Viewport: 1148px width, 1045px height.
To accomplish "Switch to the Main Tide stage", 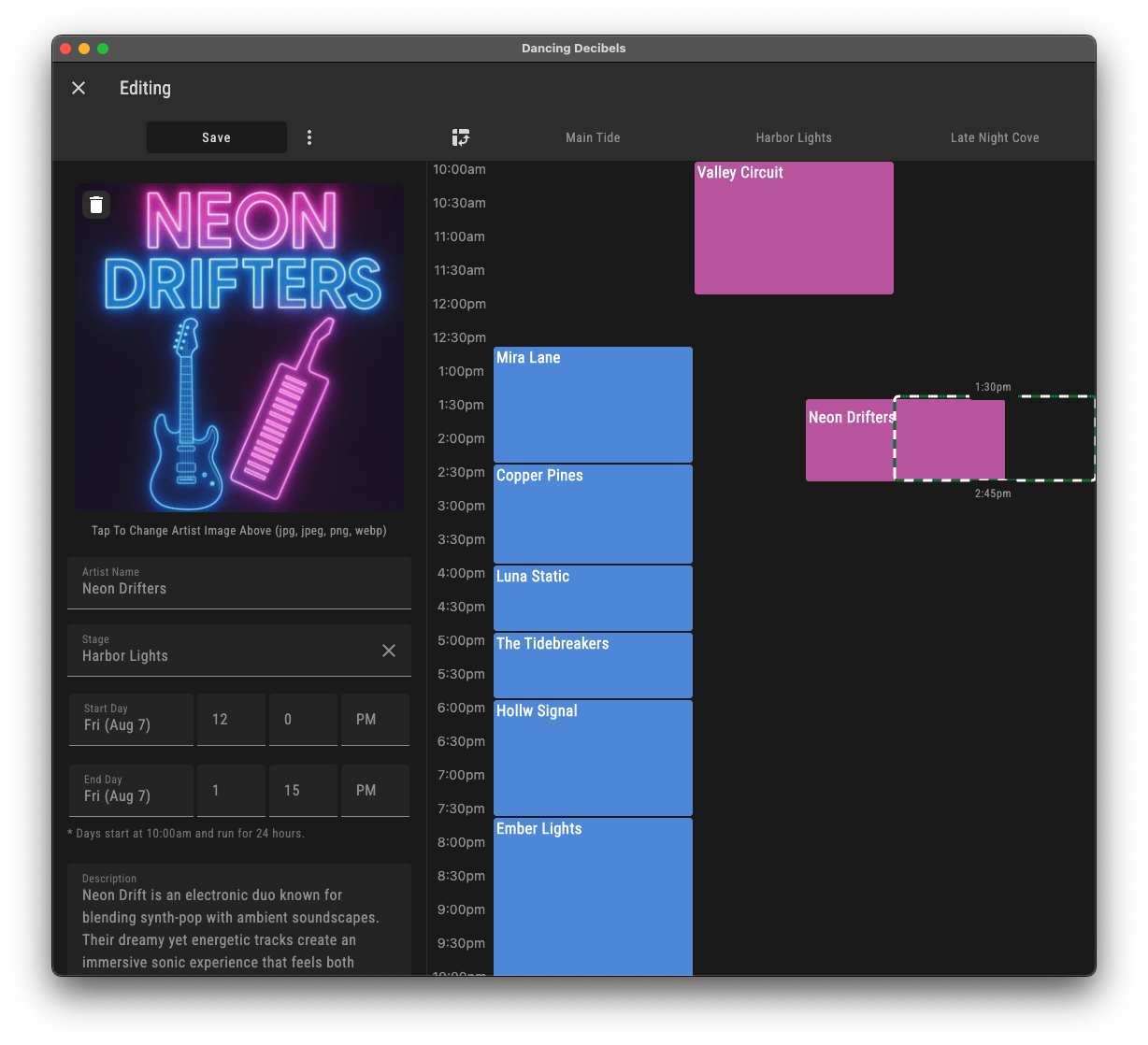I will (593, 137).
